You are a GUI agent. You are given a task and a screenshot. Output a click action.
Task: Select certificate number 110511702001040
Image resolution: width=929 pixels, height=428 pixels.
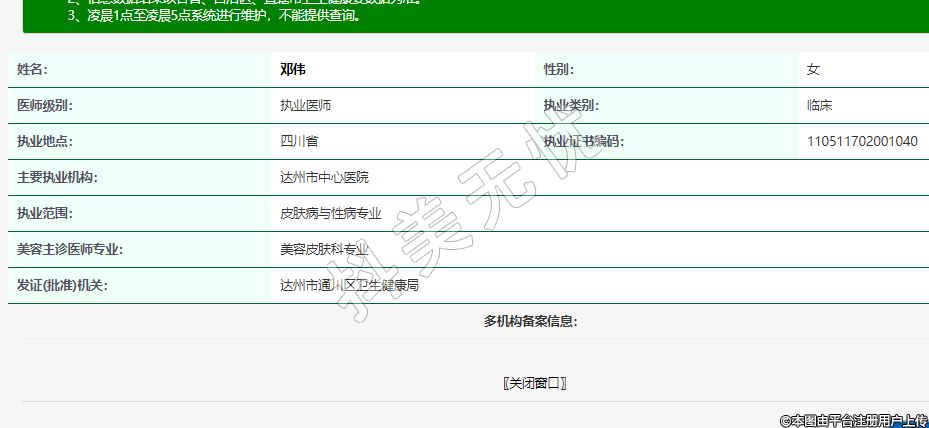862,141
